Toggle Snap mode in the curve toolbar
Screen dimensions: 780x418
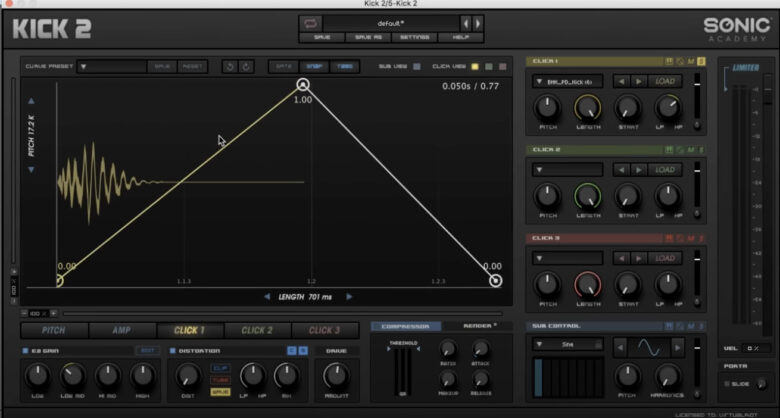[314, 67]
